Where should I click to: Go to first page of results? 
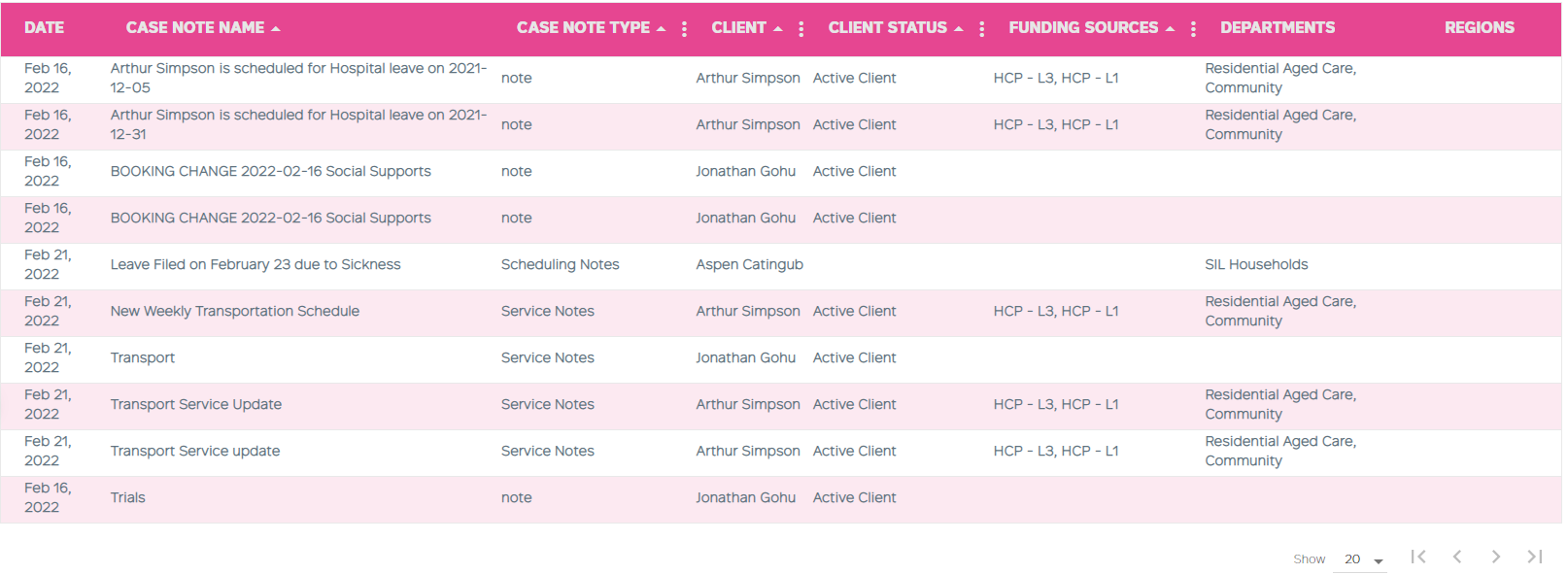tap(1418, 557)
